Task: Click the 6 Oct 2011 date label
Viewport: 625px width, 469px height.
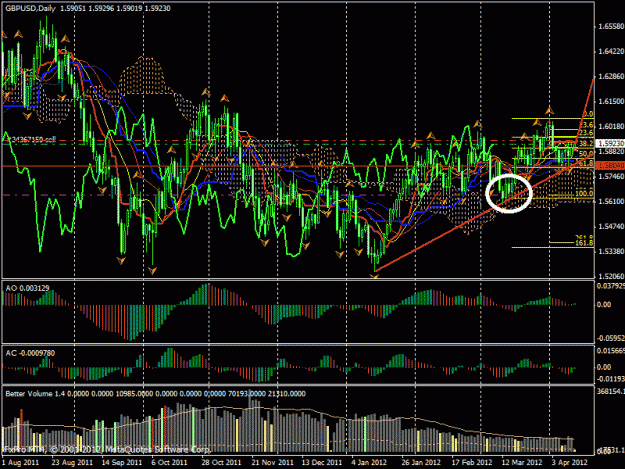Action: coord(169,463)
